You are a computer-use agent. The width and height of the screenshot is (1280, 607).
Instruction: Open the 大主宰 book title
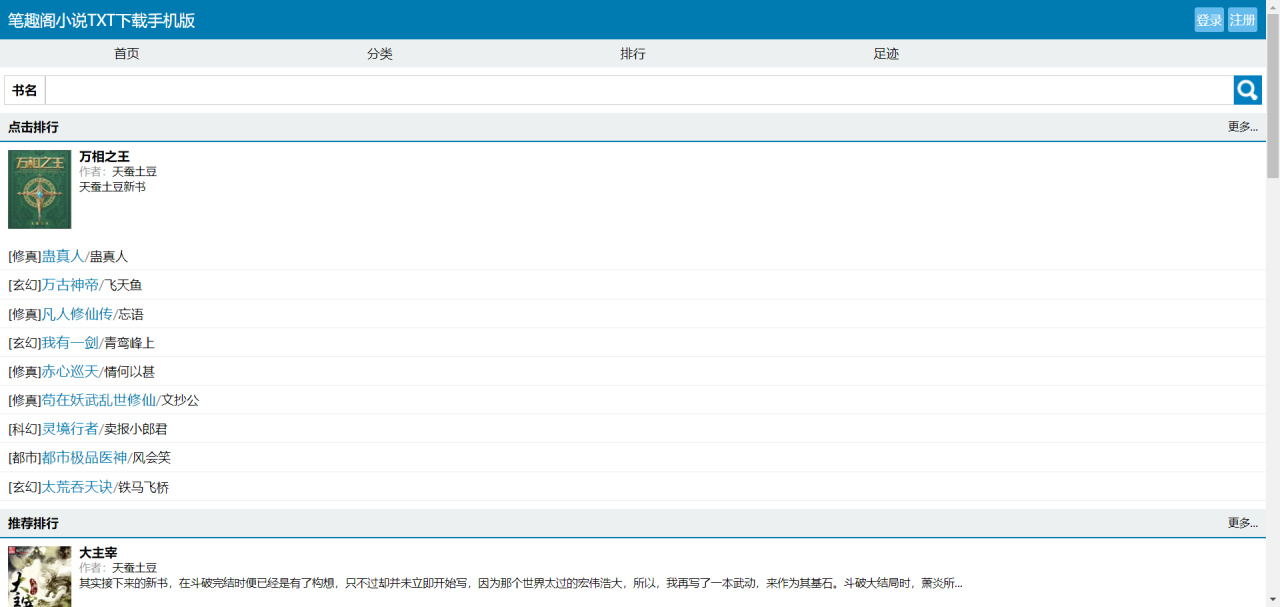(99, 552)
